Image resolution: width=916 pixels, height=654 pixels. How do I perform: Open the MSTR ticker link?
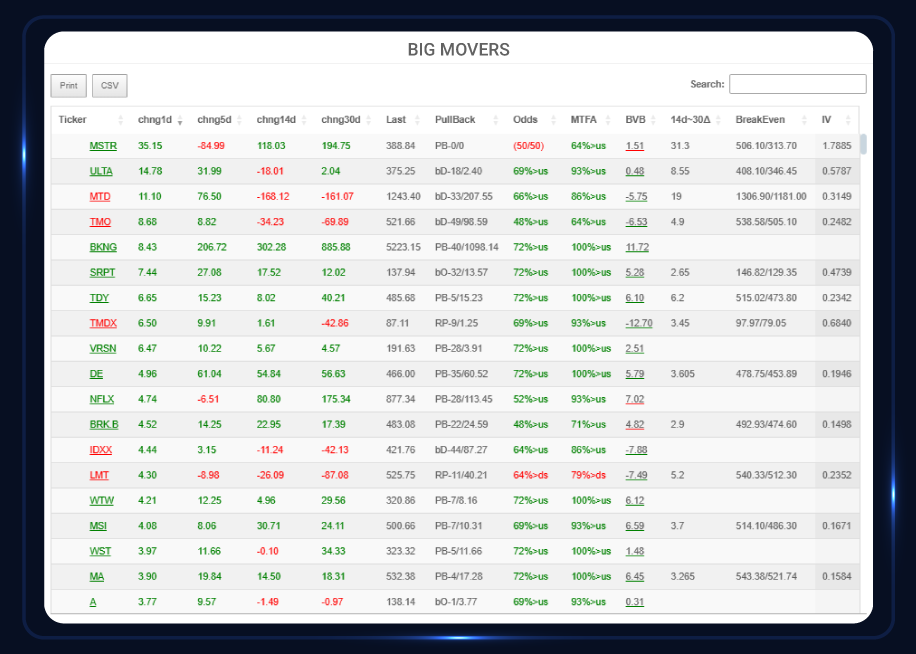point(103,146)
